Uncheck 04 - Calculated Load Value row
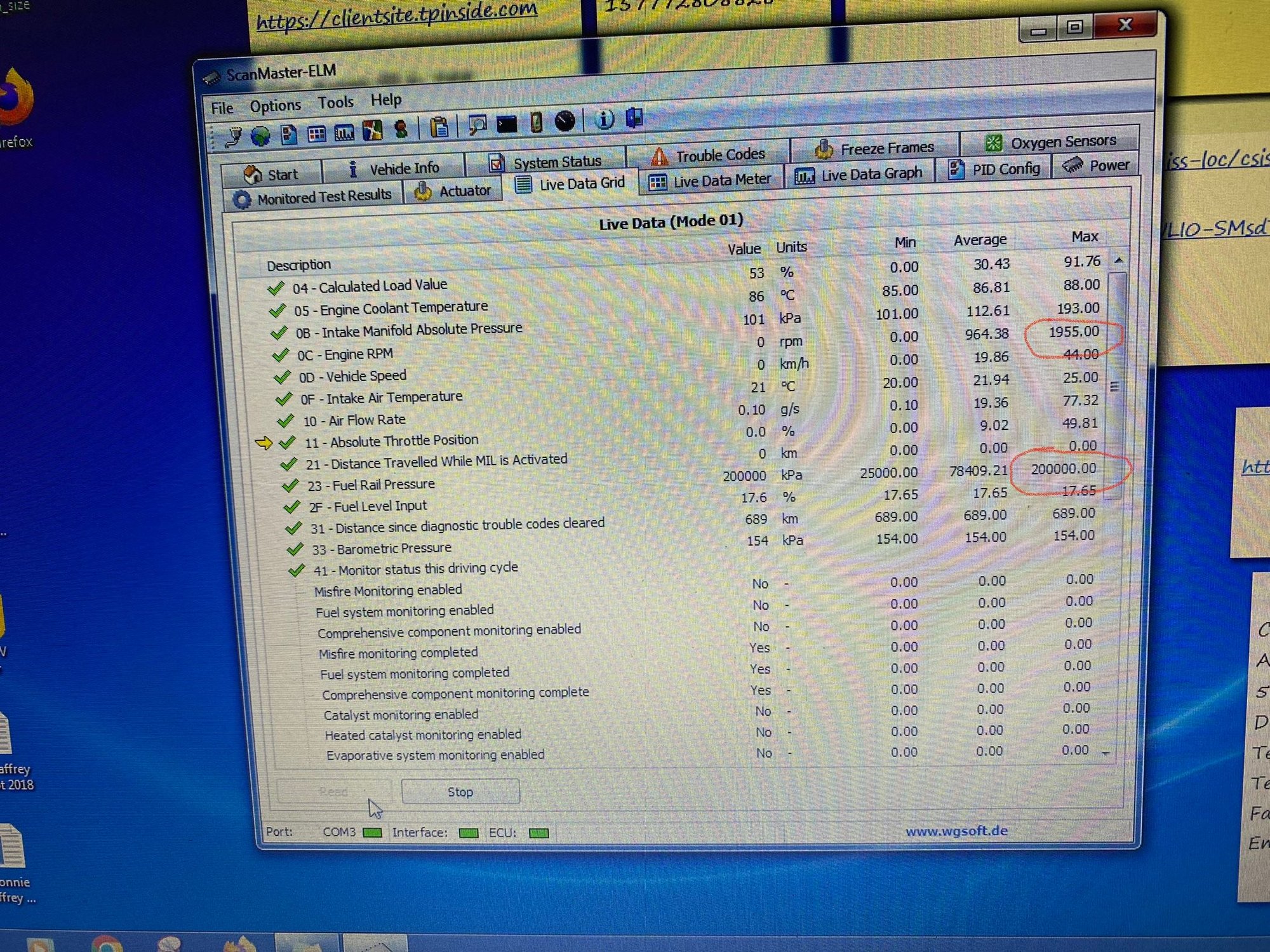 point(276,288)
